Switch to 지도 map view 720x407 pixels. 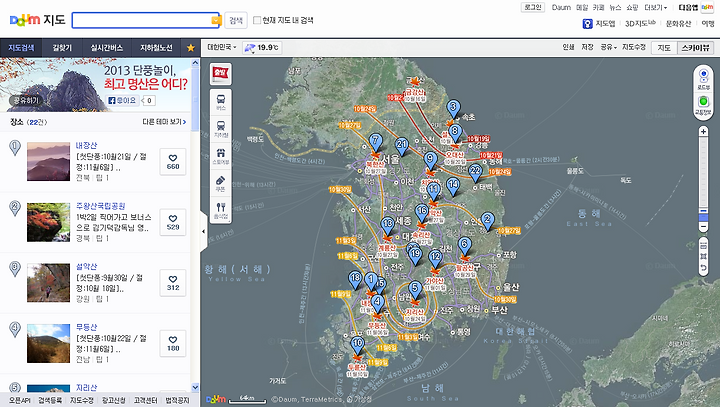pyautogui.click(x=664, y=47)
